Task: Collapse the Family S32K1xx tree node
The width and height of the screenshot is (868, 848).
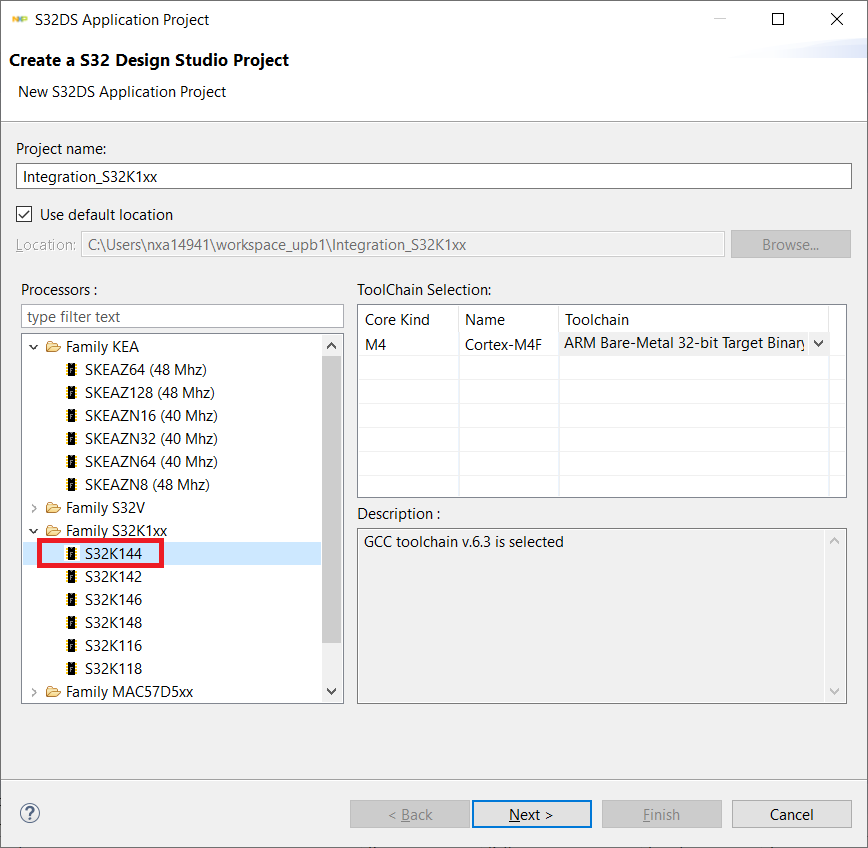Action: click(x=34, y=531)
